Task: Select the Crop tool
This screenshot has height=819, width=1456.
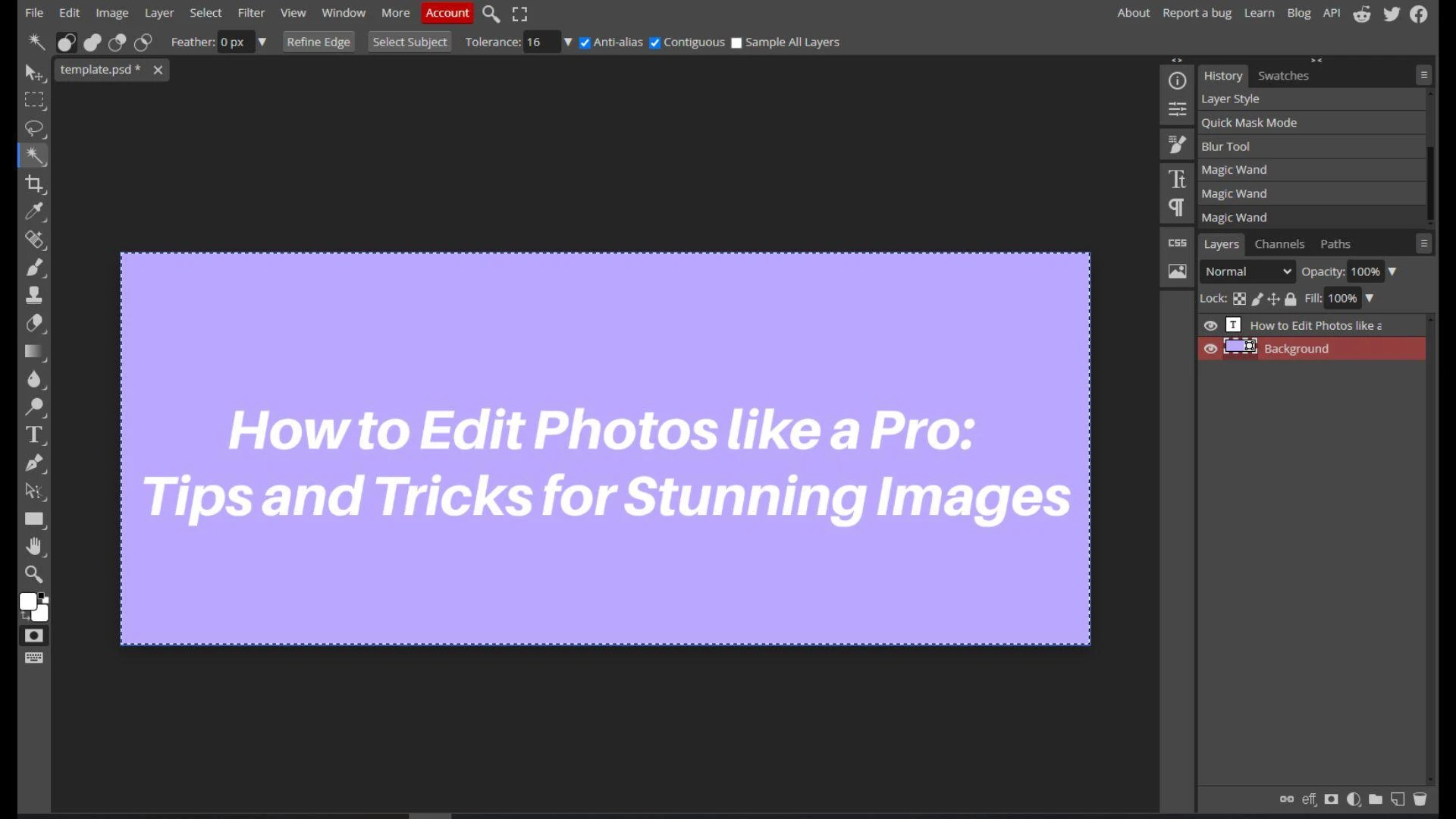Action: point(34,184)
